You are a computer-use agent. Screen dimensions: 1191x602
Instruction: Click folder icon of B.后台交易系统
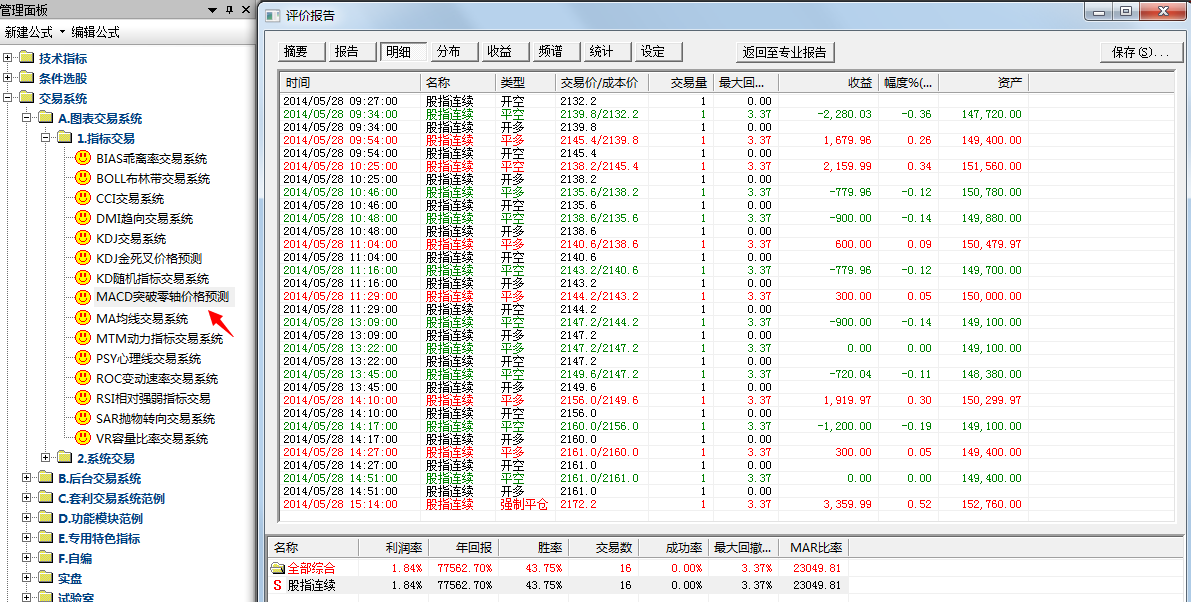click(x=45, y=479)
